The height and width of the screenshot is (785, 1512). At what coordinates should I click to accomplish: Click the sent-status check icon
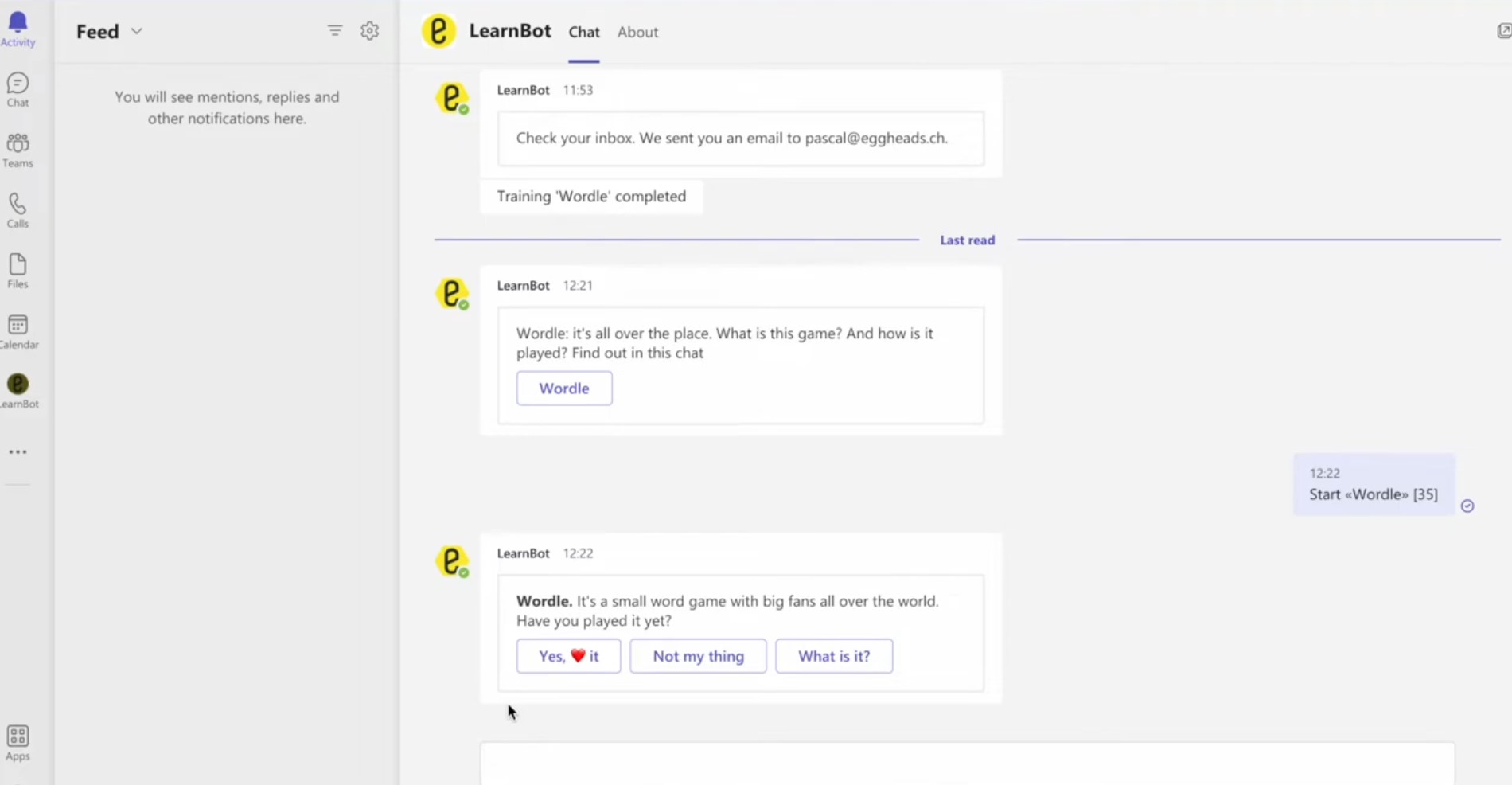pyautogui.click(x=1467, y=506)
